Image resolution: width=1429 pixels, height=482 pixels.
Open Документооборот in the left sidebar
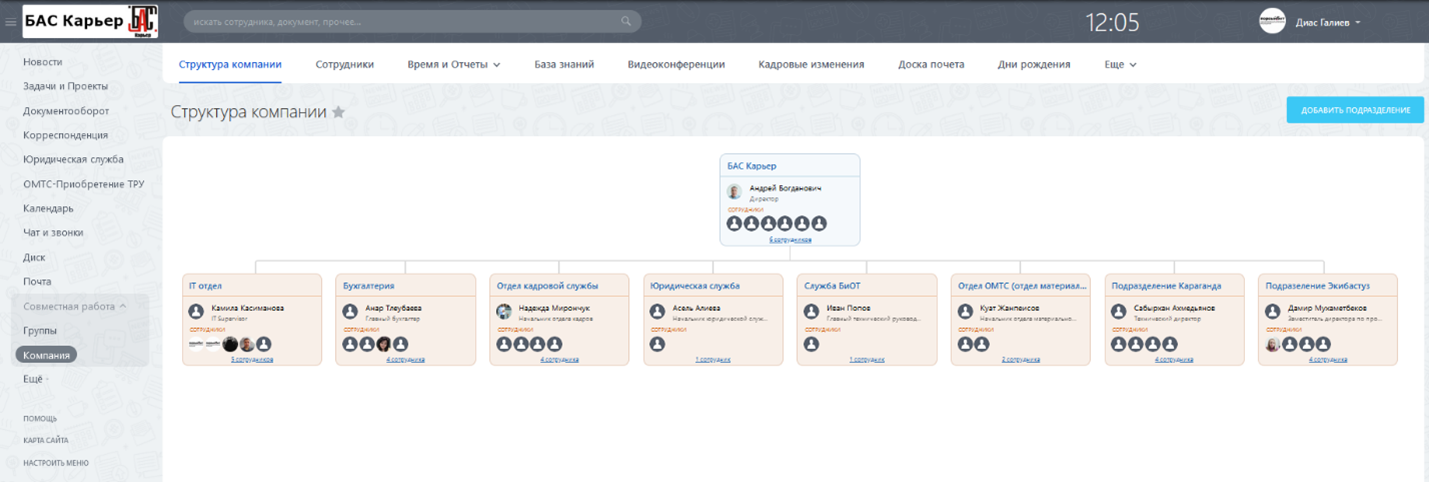tap(66, 111)
